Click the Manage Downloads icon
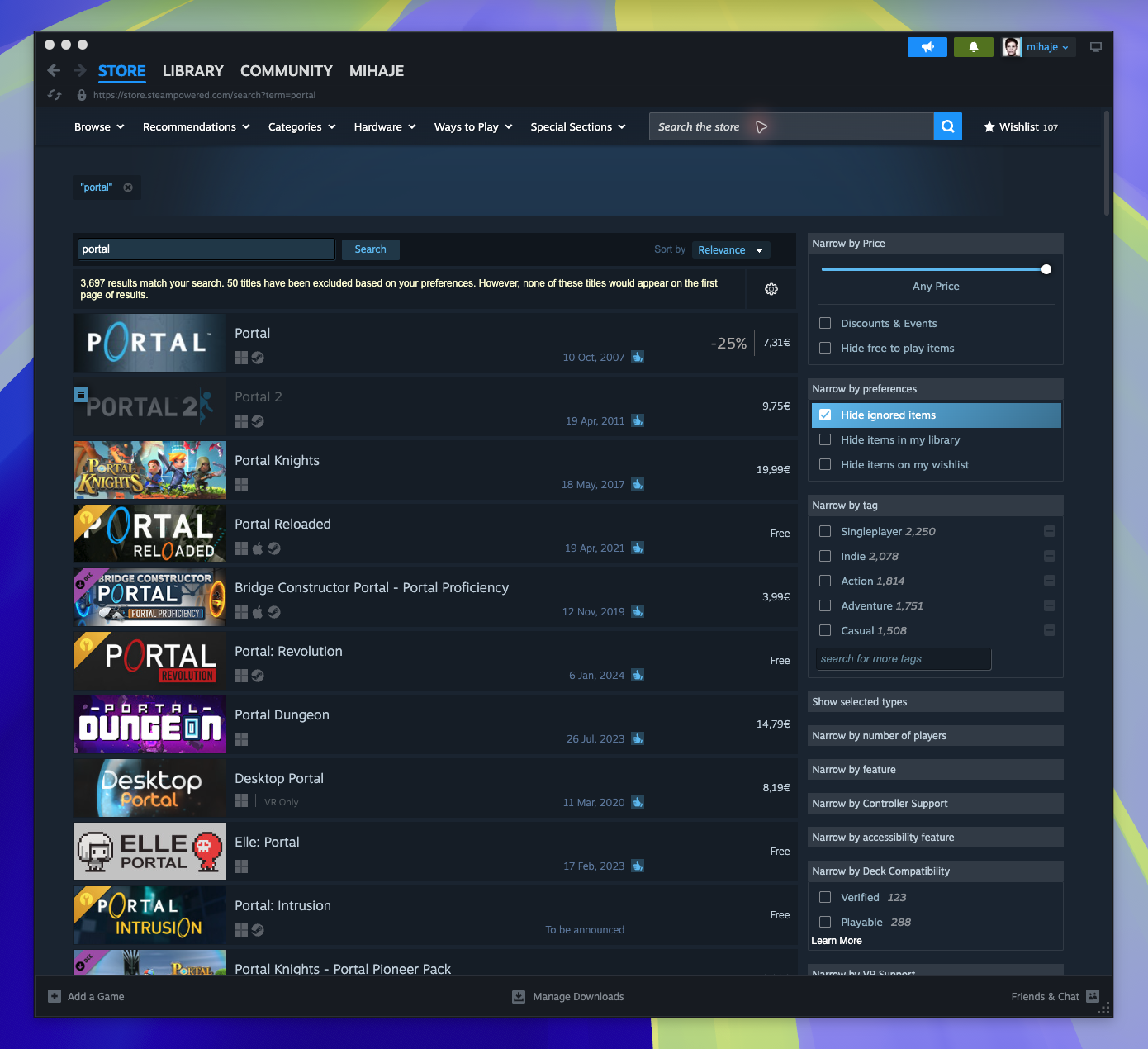 pyautogui.click(x=519, y=997)
